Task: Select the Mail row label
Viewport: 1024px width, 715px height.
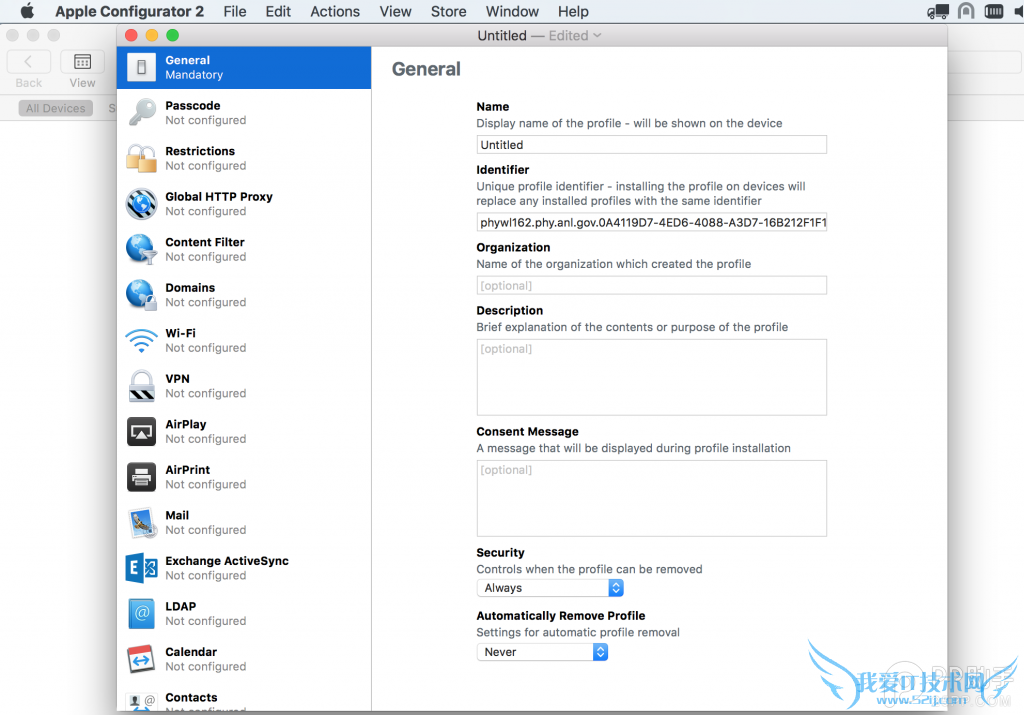Action: [177, 515]
